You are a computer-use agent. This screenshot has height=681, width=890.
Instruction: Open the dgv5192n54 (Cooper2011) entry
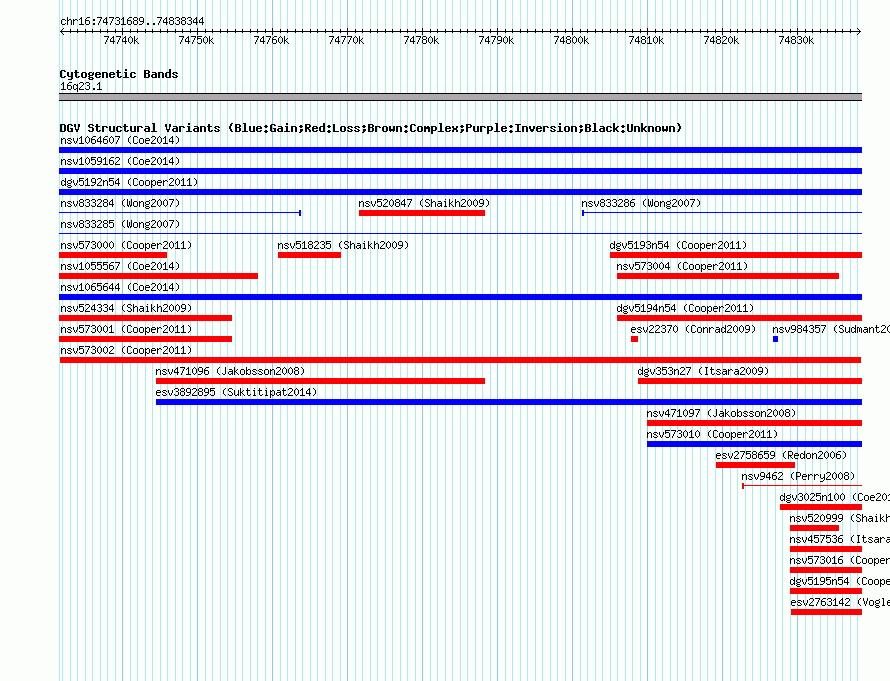[x=129, y=182]
